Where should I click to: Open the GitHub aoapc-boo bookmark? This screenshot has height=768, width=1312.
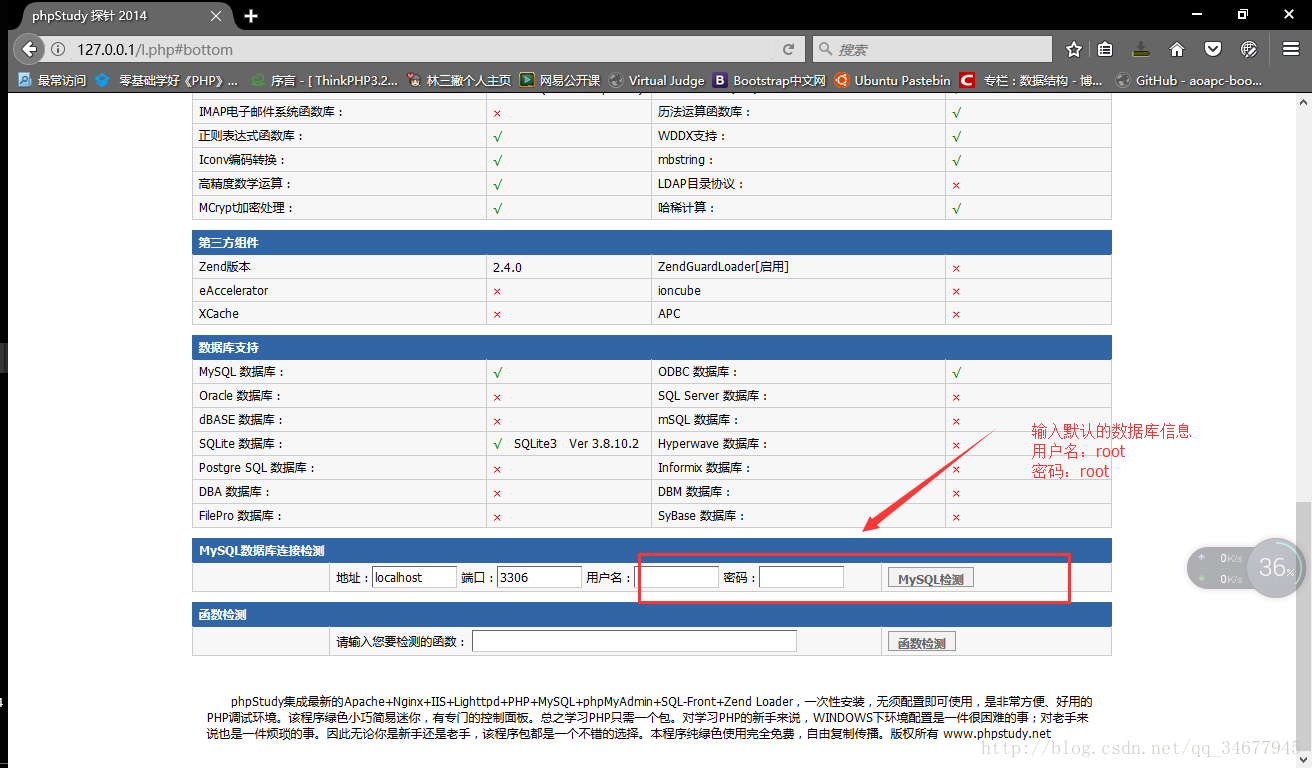click(x=1188, y=80)
